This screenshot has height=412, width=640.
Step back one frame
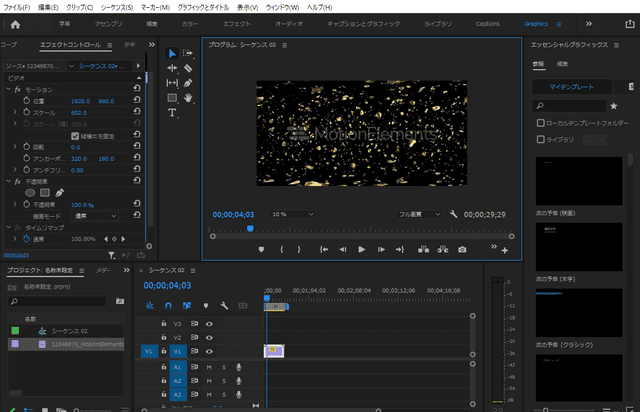[x=343, y=249]
